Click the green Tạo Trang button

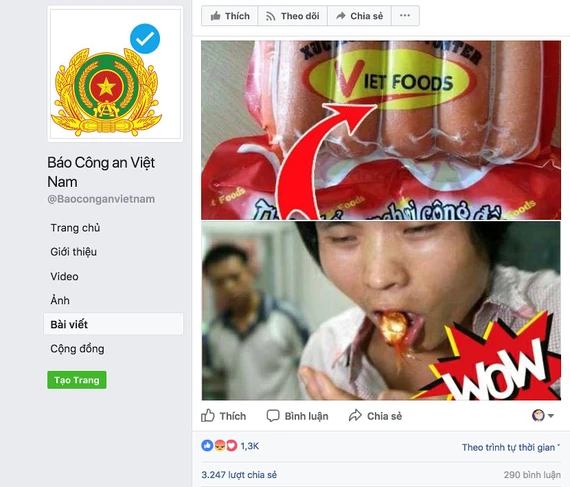tap(77, 380)
